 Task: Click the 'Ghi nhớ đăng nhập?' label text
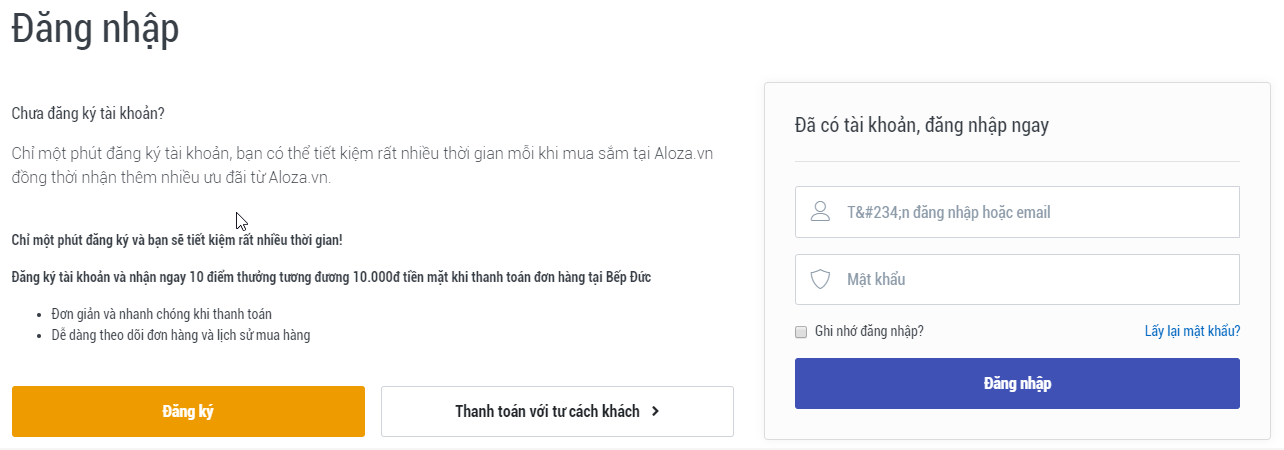coord(869,331)
